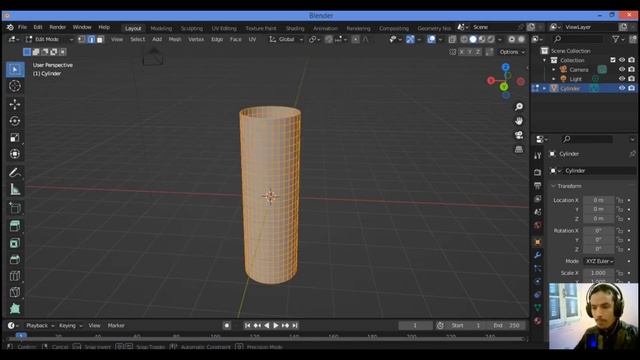
Task: Select the Add Cube tool
Action: [15, 208]
